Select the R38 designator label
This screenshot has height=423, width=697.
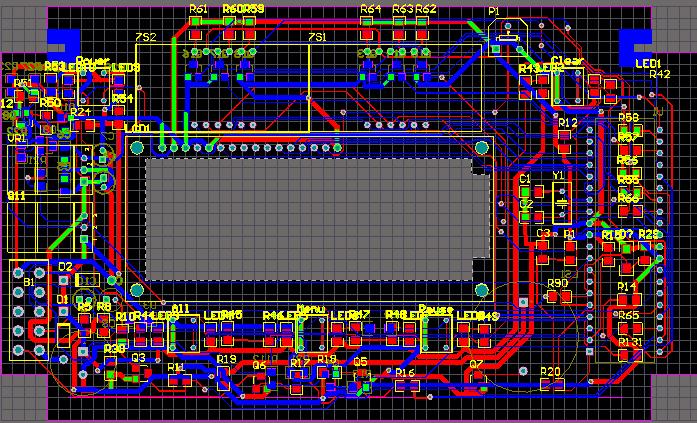(x=114, y=348)
